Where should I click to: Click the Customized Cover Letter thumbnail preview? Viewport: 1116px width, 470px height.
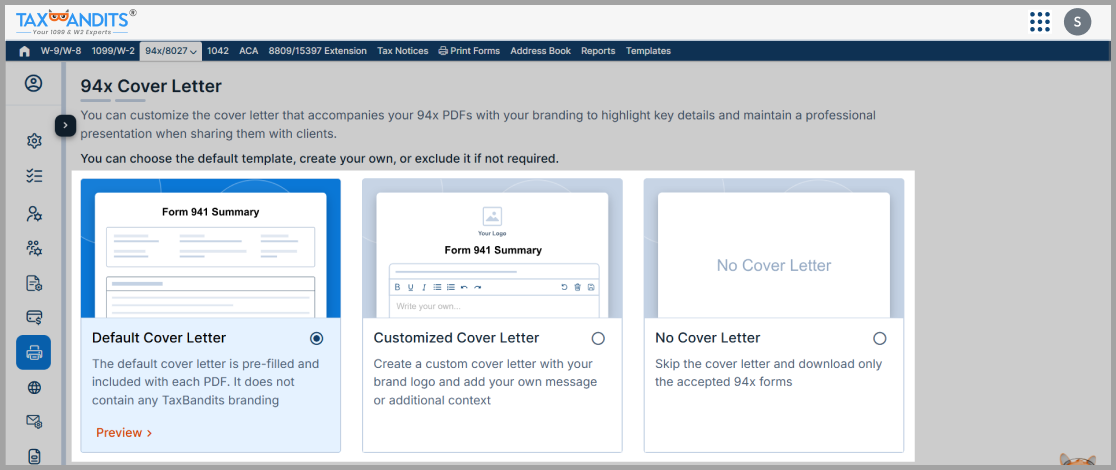(492, 249)
